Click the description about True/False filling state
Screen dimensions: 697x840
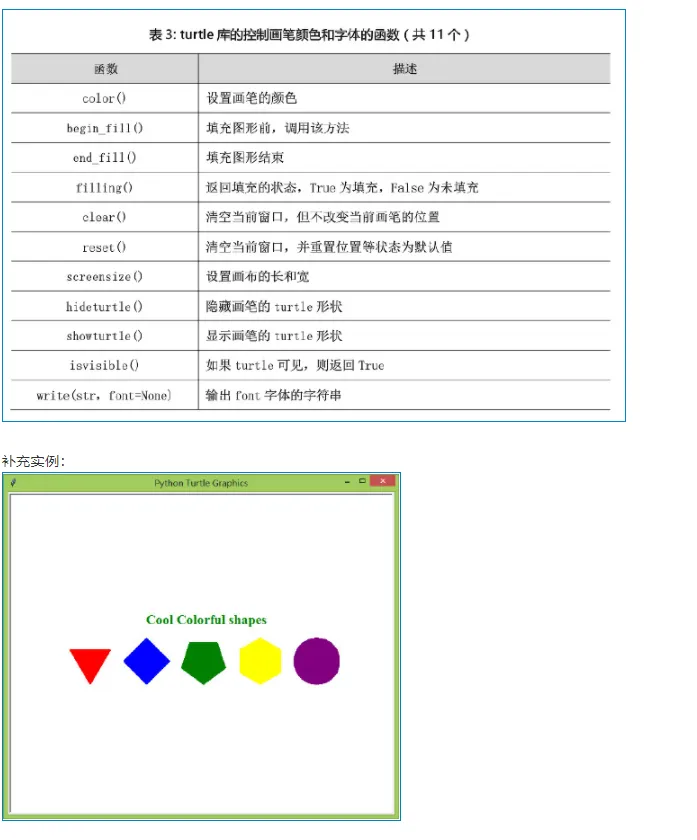(342, 188)
